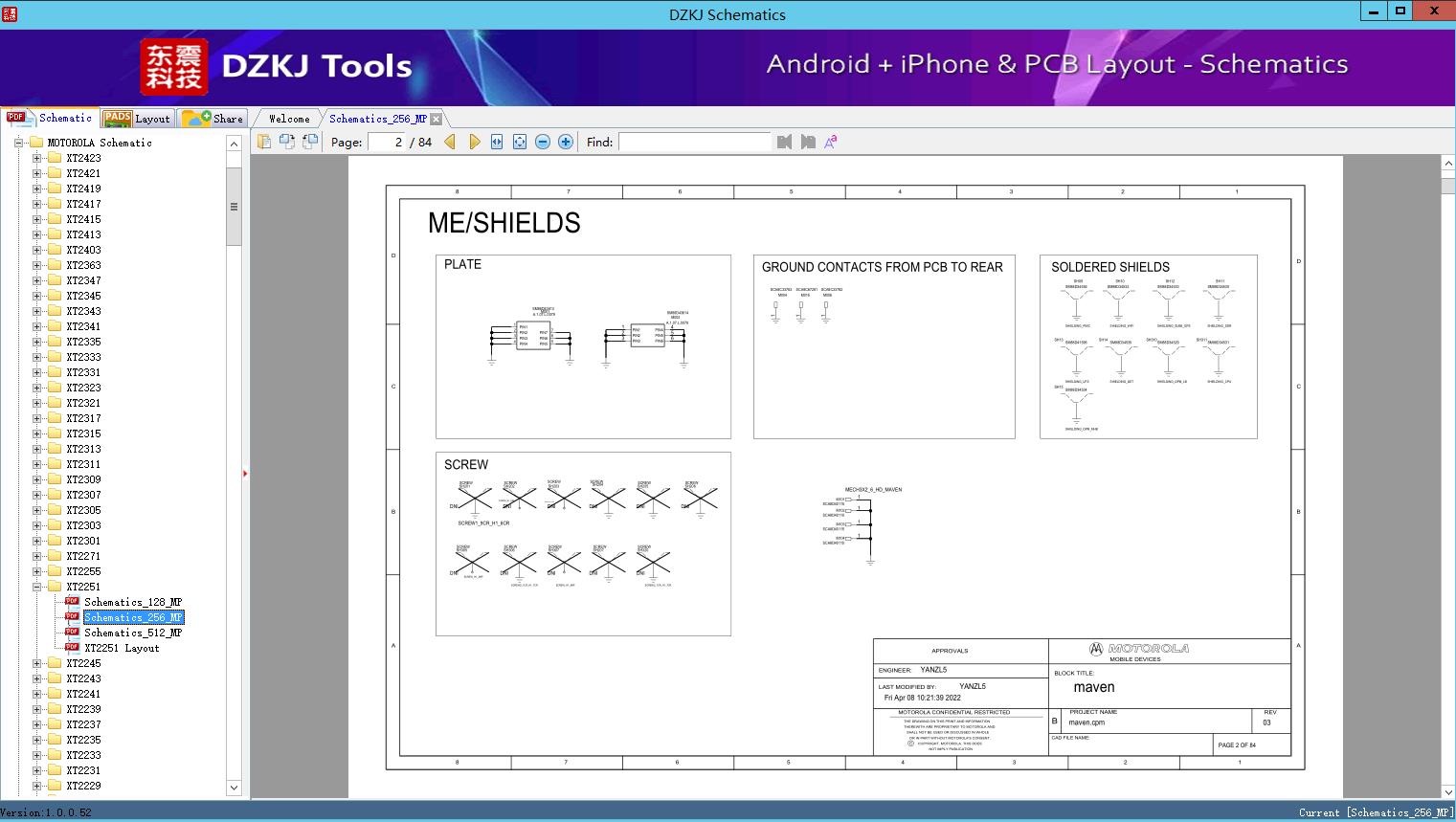Open the Share tab
1456x822 pixels.
coord(213,118)
